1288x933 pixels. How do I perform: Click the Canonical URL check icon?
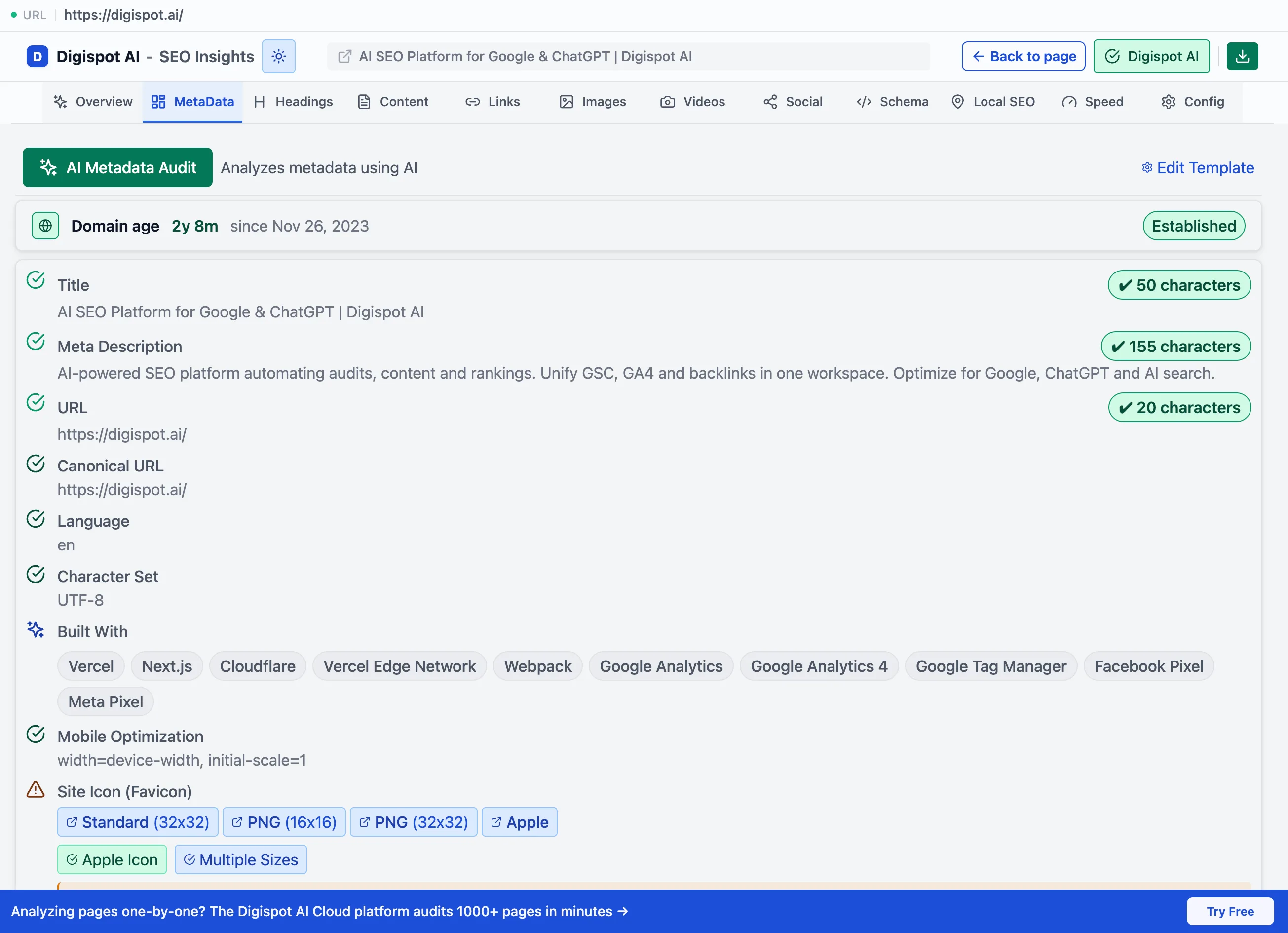(x=36, y=464)
